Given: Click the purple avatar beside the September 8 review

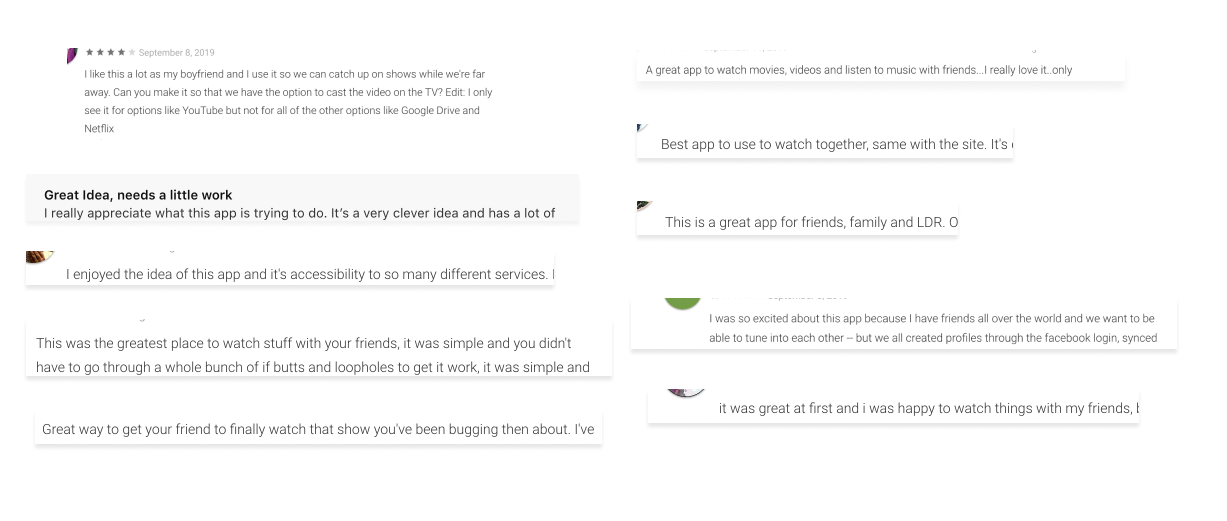Looking at the screenshot, I should 72,55.
